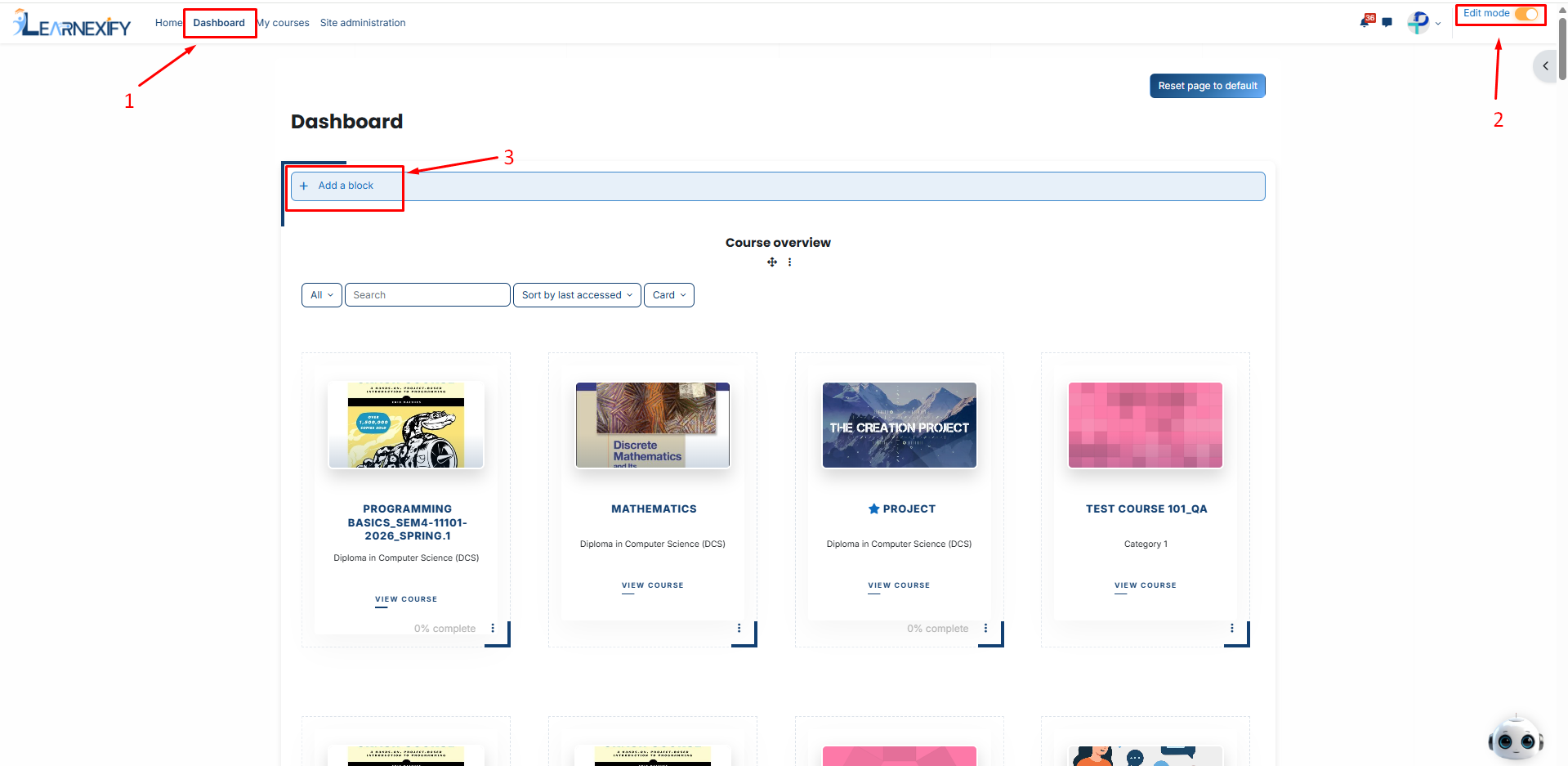Viewport: 1568px width, 766px height.
Task: Click the move icon under Course overview
Action: coord(772,262)
